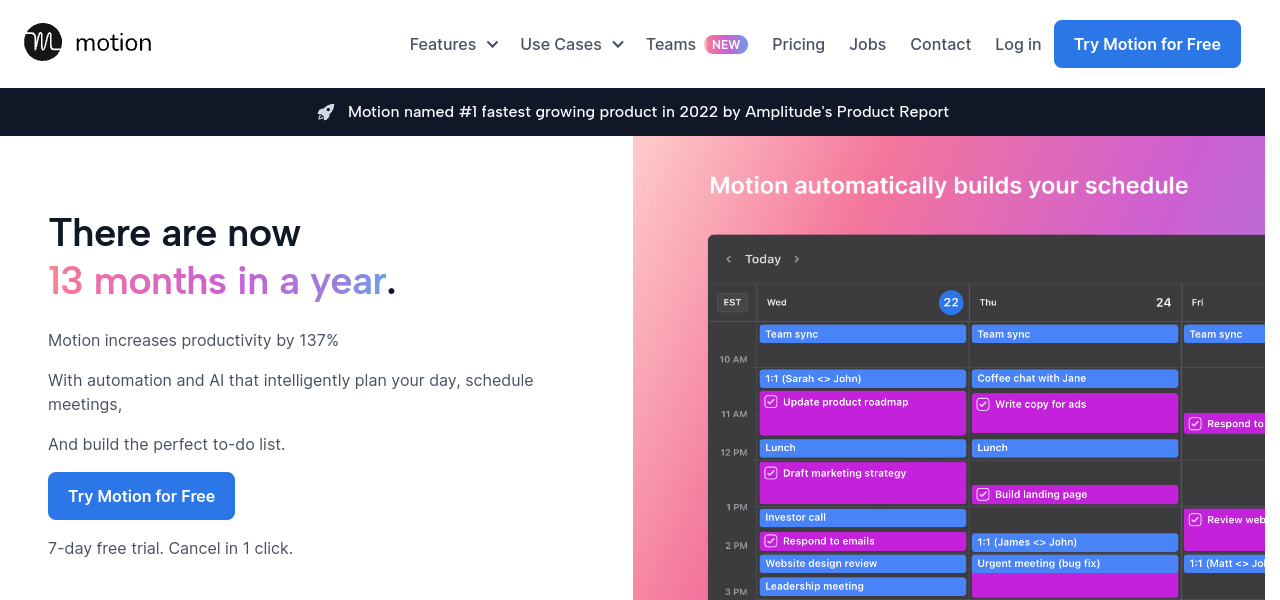The height and width of the screenshot is (600, 1280).
Task: Select the date 22 circle on Wednesday
Action: pyautogui.click(x=950, y=302)
